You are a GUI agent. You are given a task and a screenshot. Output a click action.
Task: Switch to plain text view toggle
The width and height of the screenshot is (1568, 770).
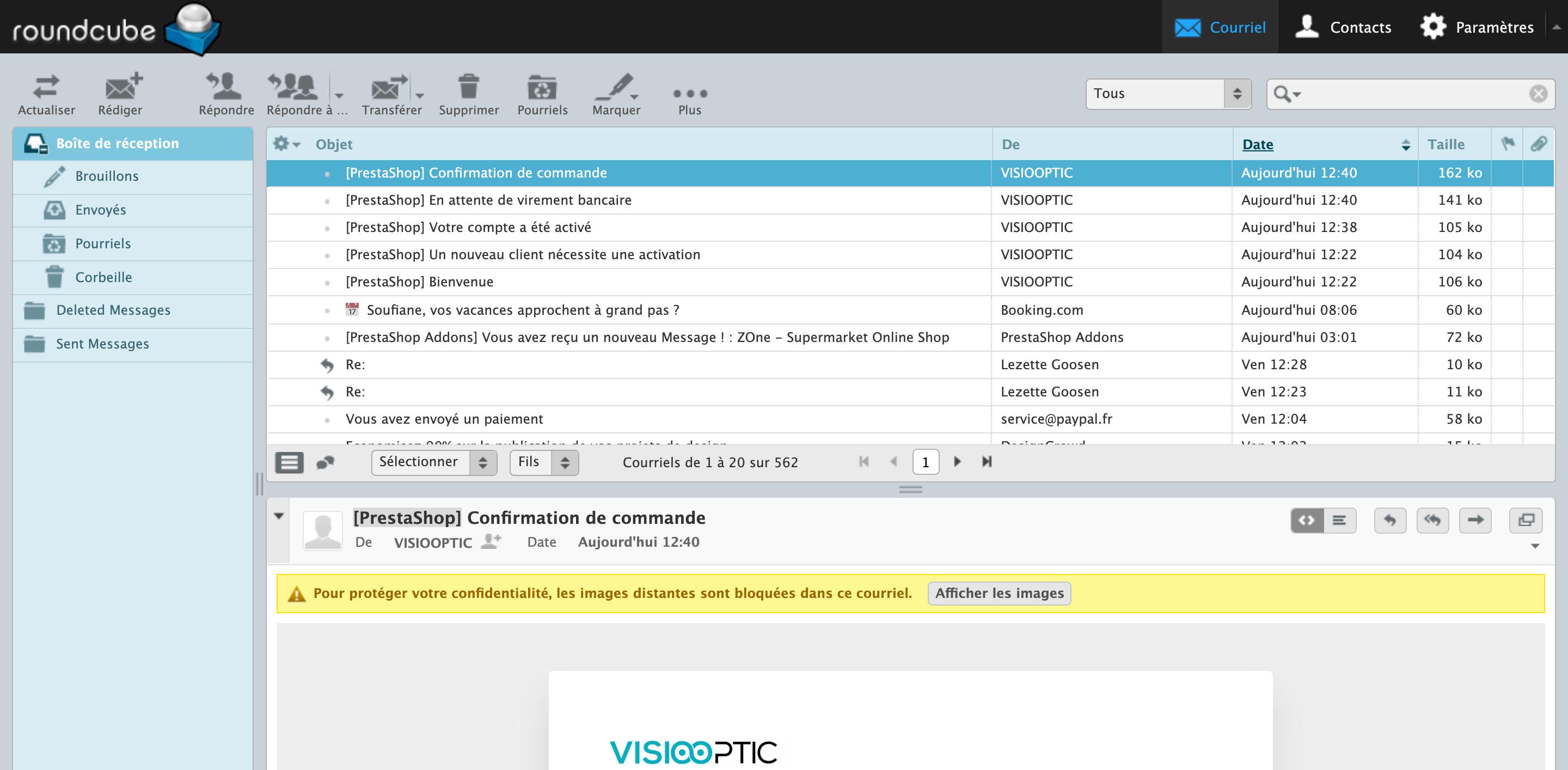tap(1339, 521)
